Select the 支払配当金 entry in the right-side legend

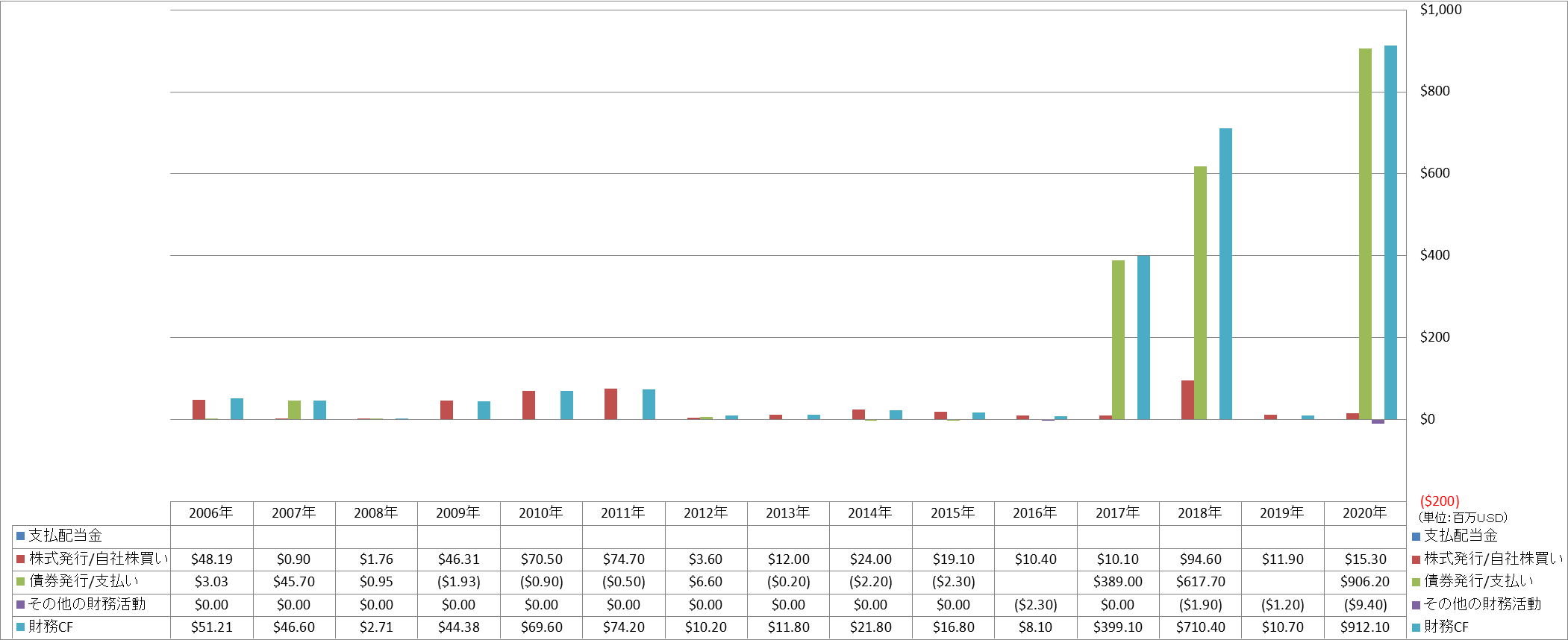[x=1455, y=536]
